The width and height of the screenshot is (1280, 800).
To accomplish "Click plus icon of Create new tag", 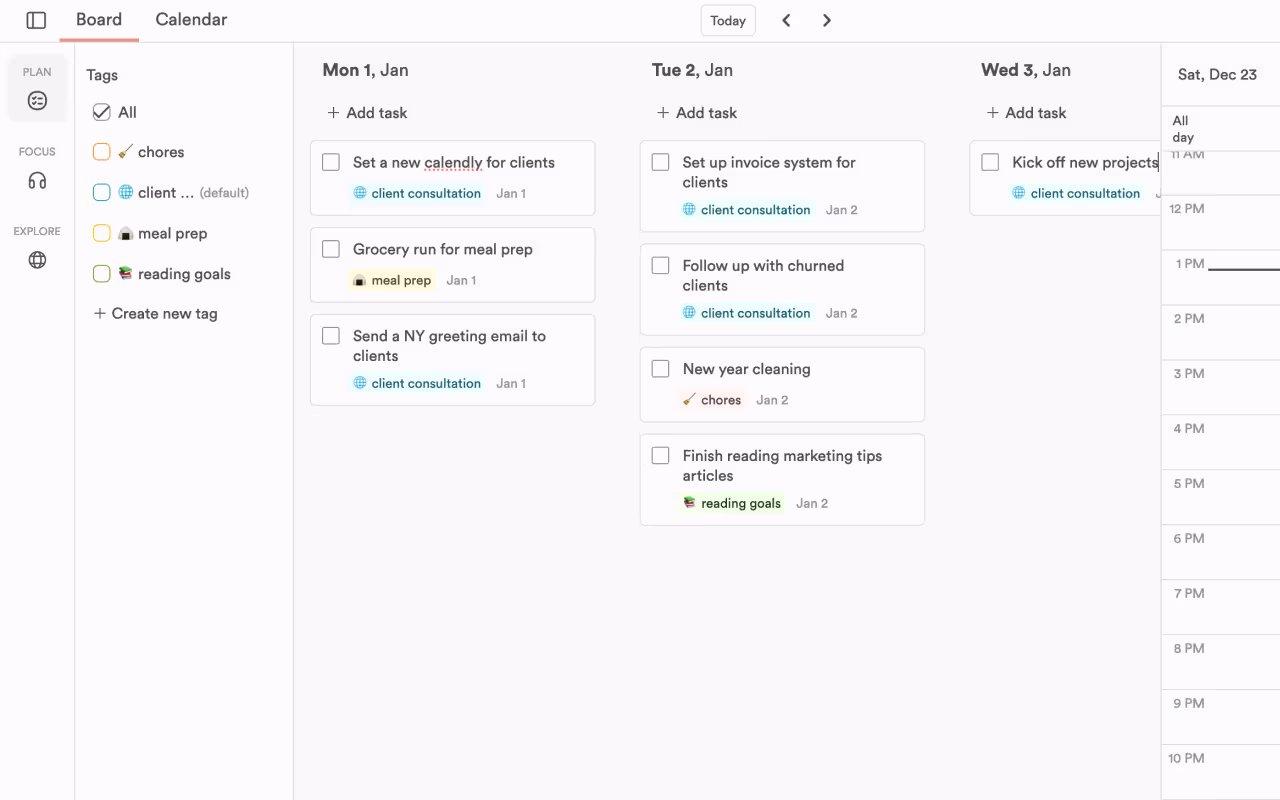I will click(99, 313).
